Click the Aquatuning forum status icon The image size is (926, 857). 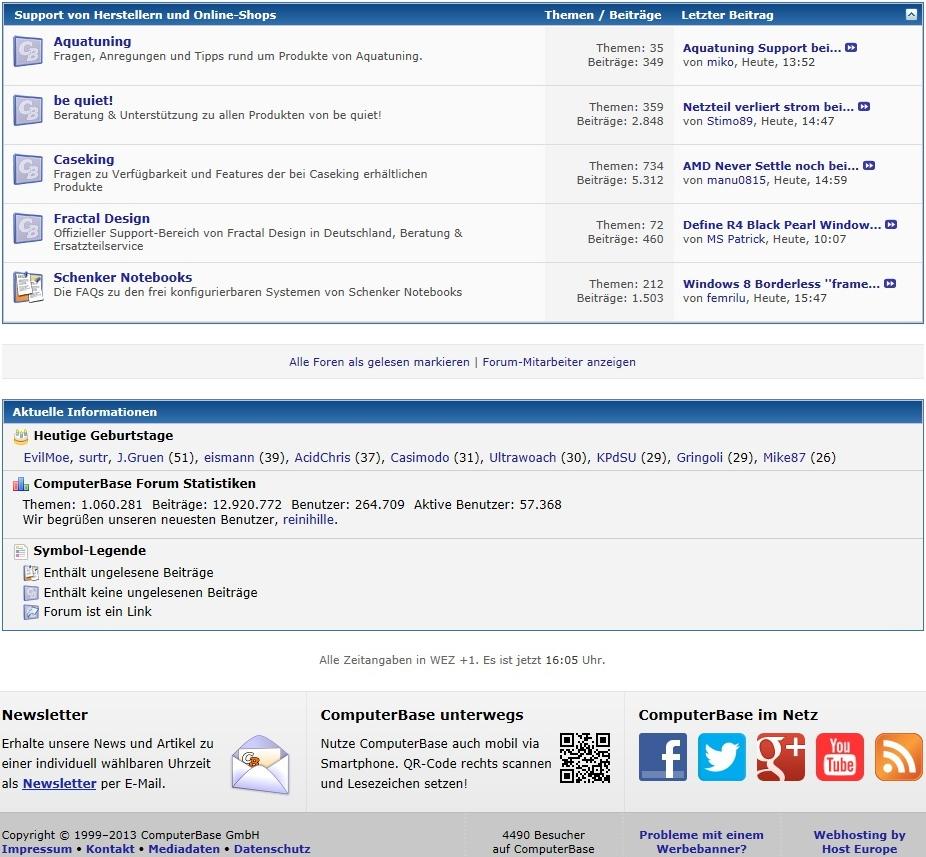coord(28,51)
